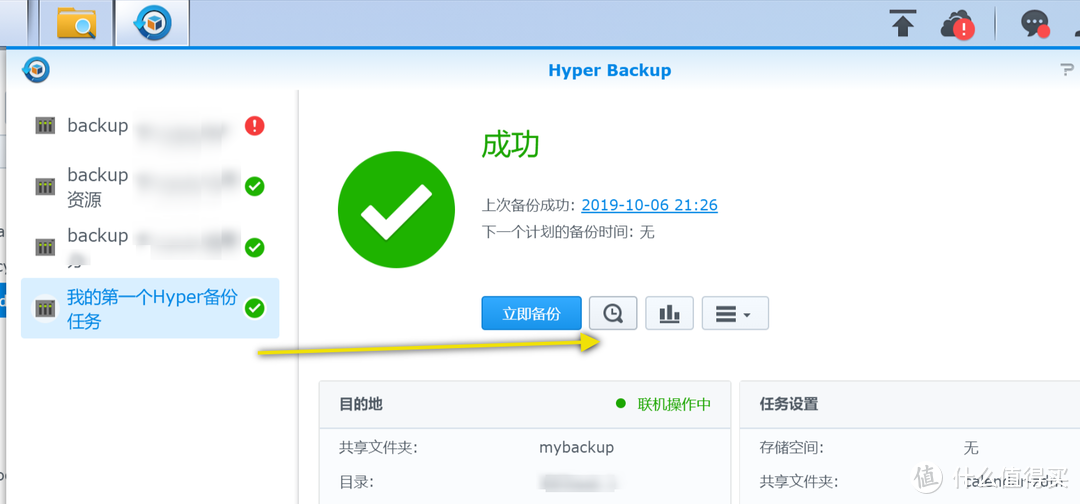This screenshot has width=1080, height=504.
Task: Open File Station from the taskbar
Action: click(x=76, y=23)
